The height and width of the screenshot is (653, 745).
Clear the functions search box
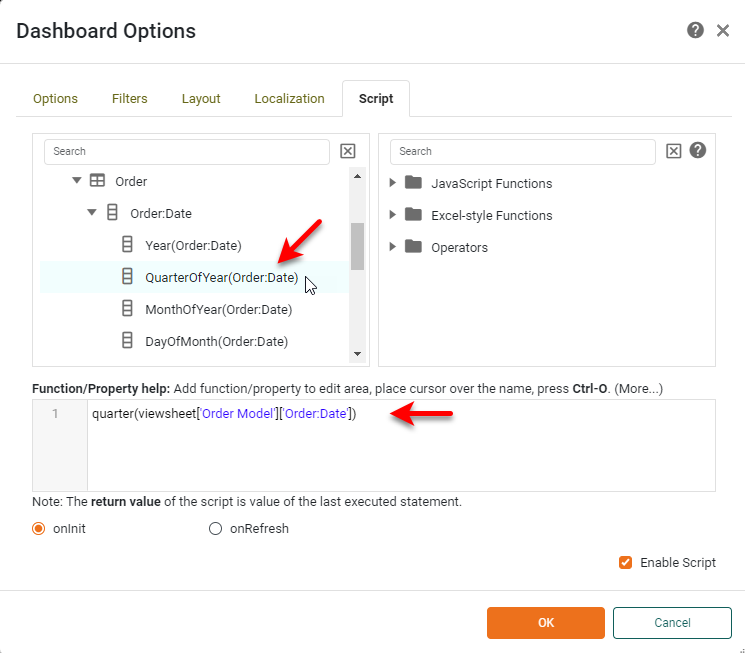pos(674,151)
